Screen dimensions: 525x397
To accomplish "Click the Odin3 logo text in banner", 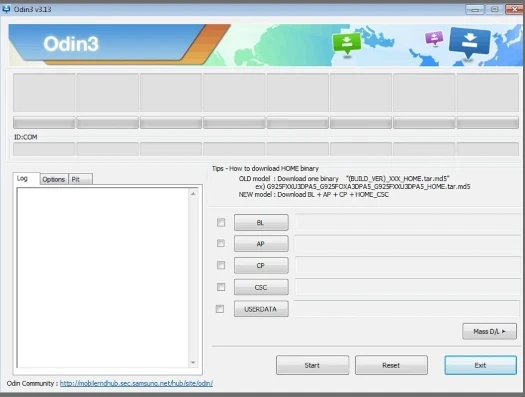I will click(71, 44).
